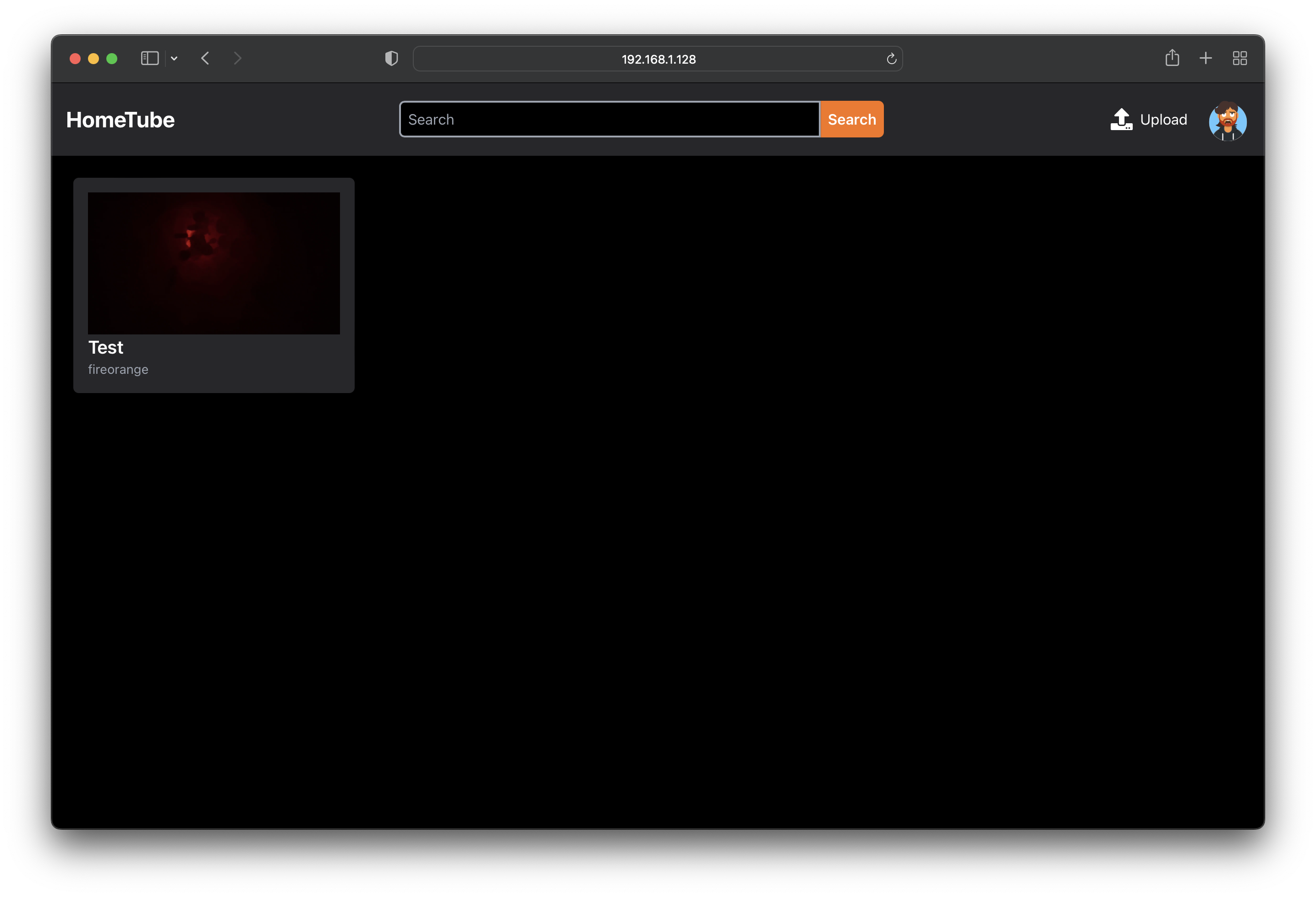1316x897 pixels.
Task: Toggle the browser sidebar
Action: [x=149, y=58]
